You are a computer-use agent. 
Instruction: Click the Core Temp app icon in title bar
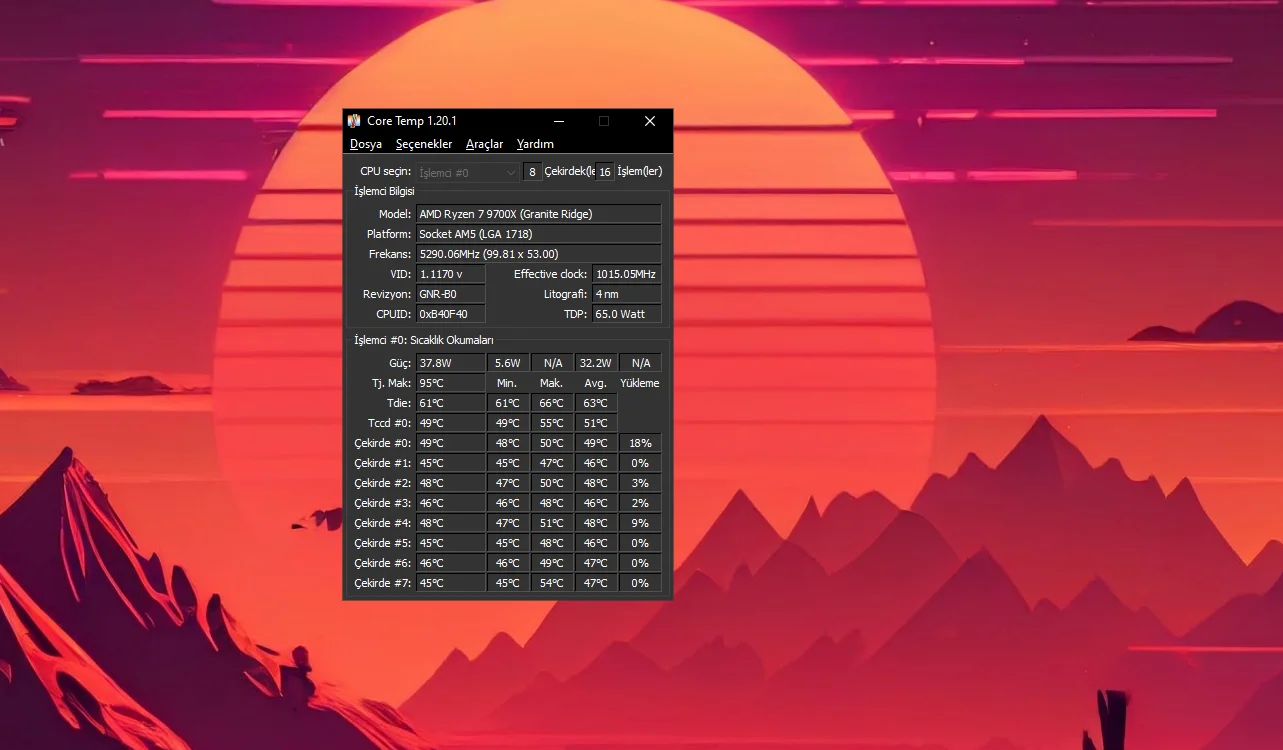(x=354, y=121)
